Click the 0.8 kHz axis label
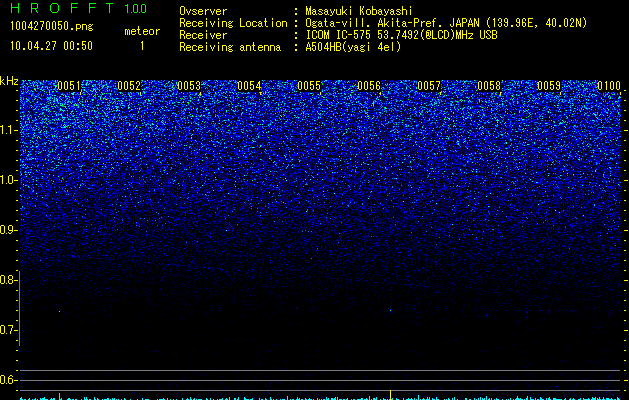This screenshot has width=629, height=400. click(7, 280)
